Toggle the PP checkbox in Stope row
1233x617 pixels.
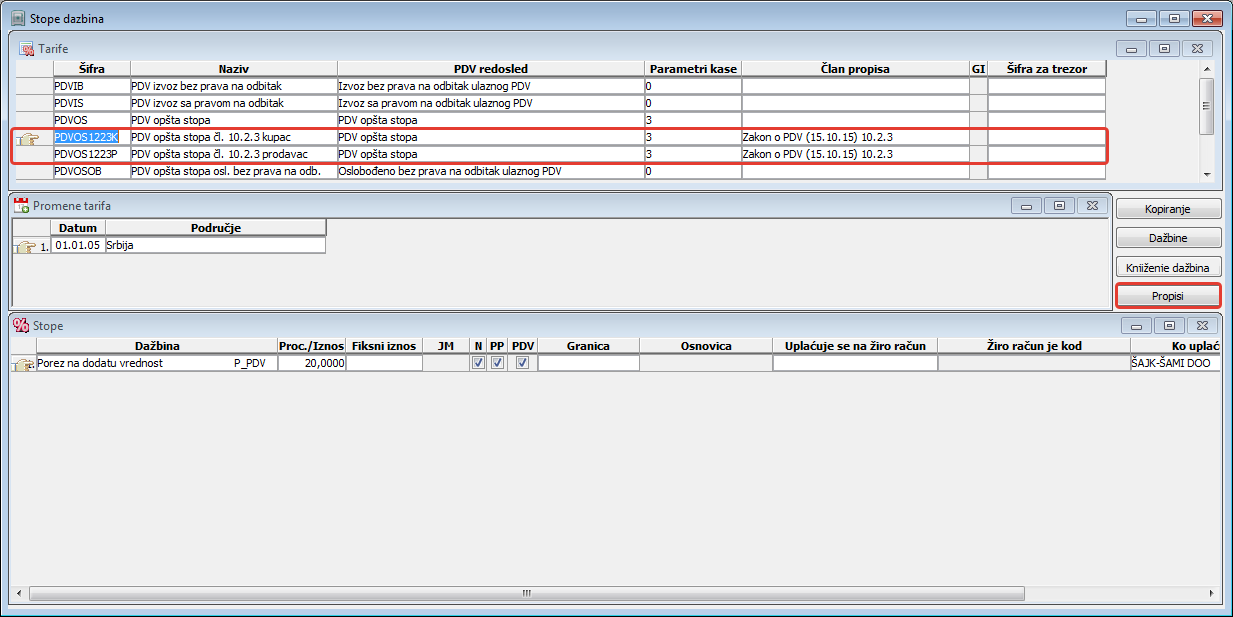(497, 364)
